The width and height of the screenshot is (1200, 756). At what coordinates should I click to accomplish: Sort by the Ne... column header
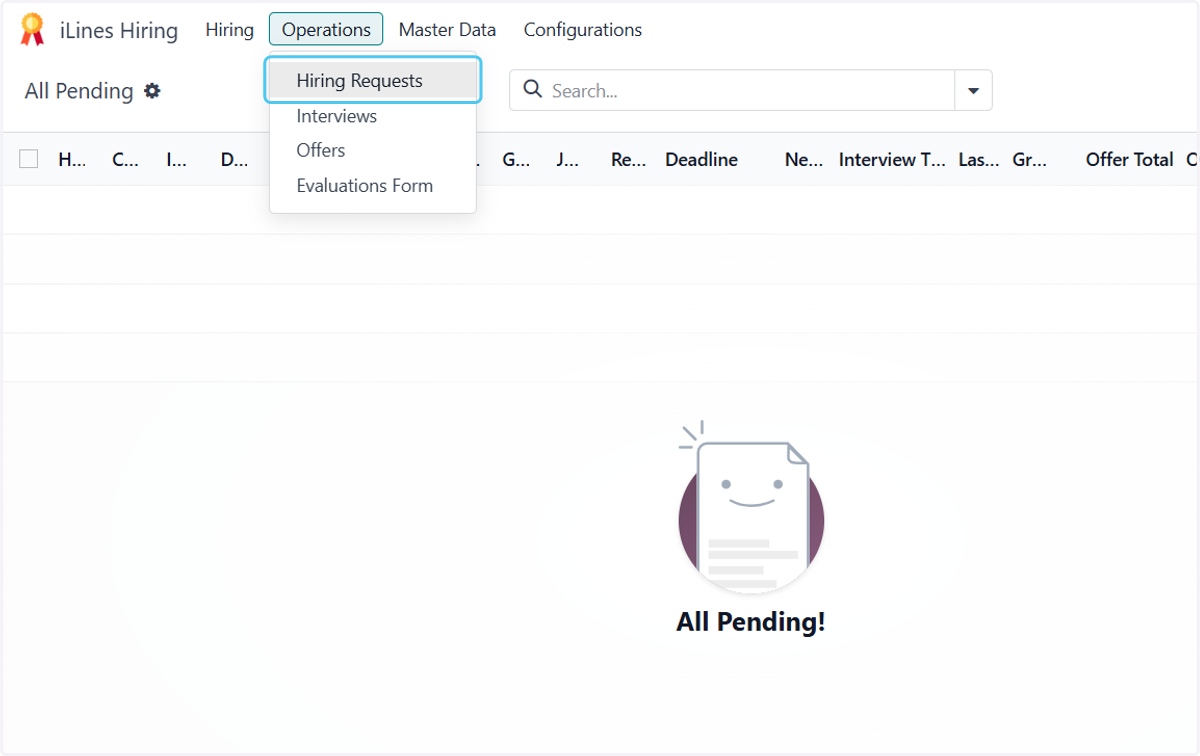[804, 160]
